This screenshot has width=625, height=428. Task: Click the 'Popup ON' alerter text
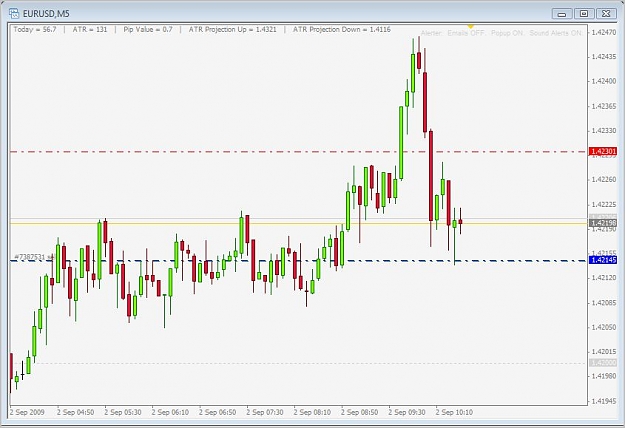507,33
